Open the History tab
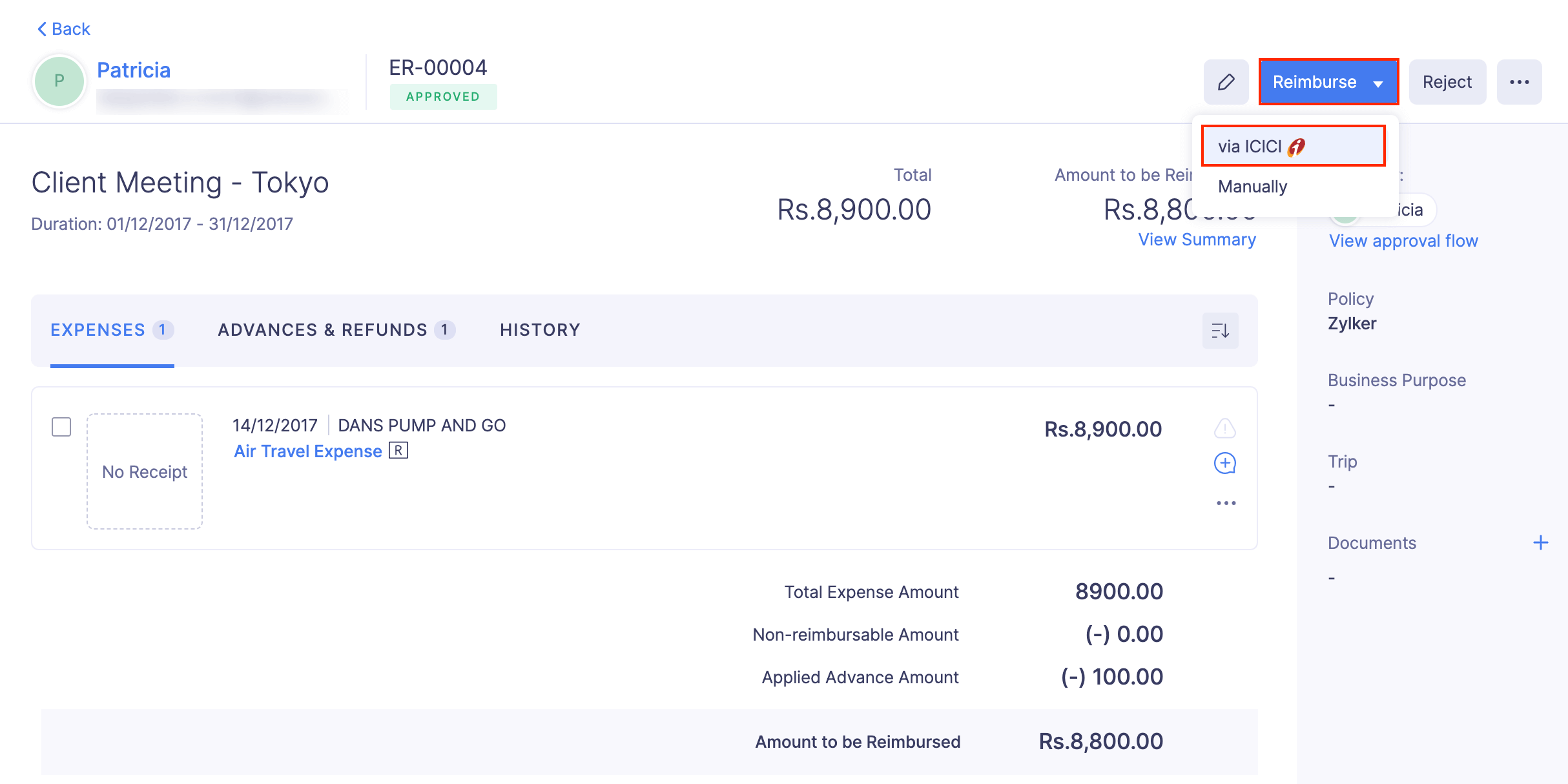The width and height of the screenshot is (1568, 784). click(x=540, y=329)
